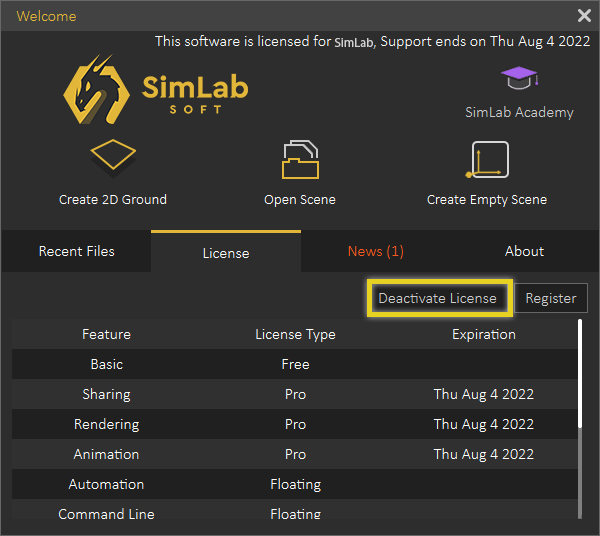This screenshot has width=600, height=536.
Task: Click the Open Scene folder icon
Action: point(300,161)
